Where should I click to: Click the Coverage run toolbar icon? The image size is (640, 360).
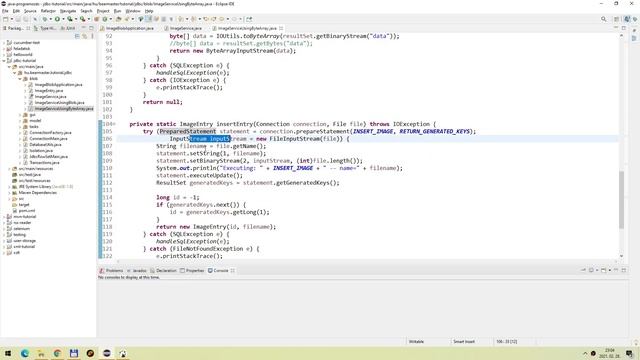pos(70,19)
